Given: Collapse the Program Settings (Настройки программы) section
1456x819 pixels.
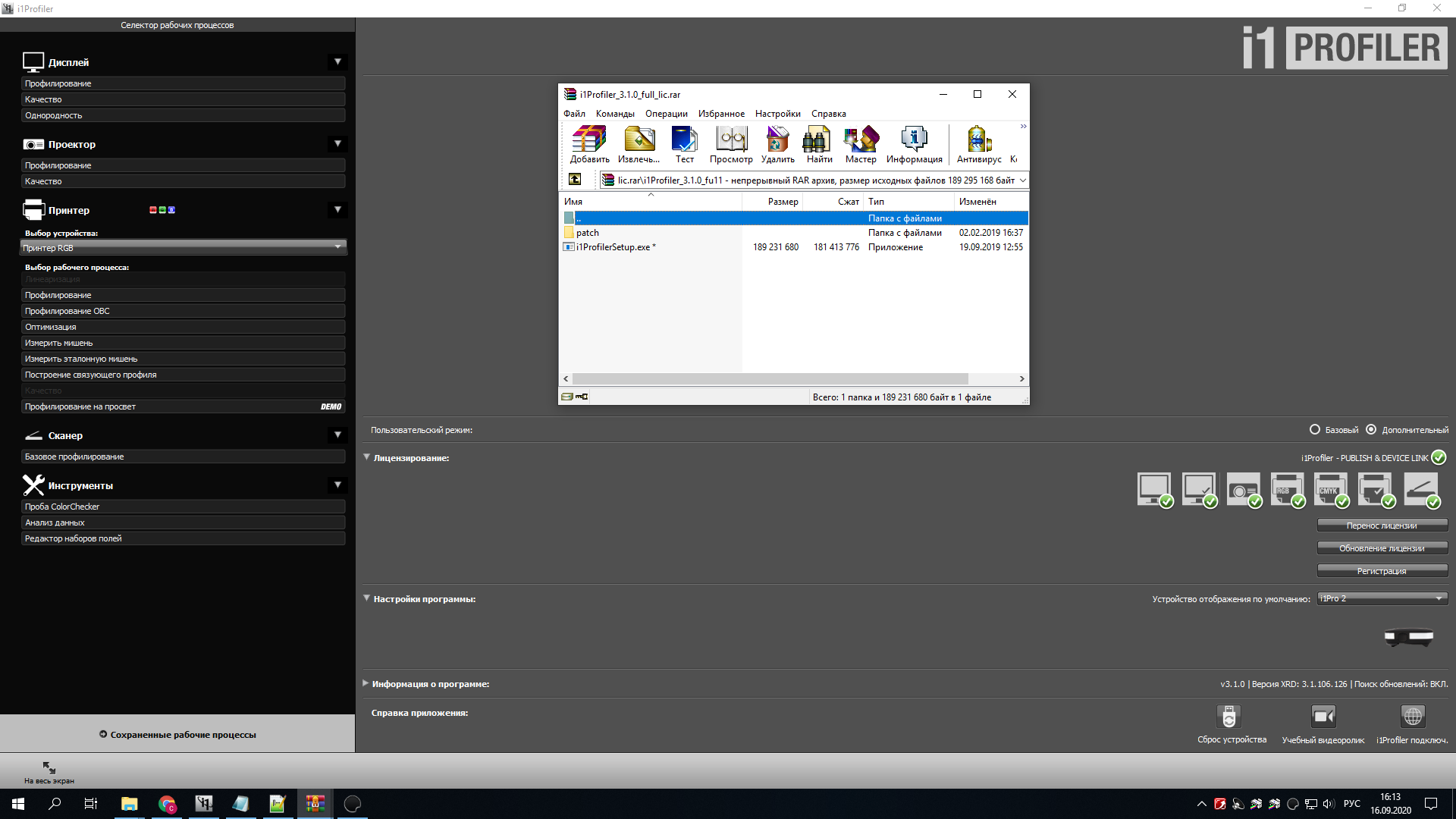Looking at the screenshot, I should click(367, 598).
